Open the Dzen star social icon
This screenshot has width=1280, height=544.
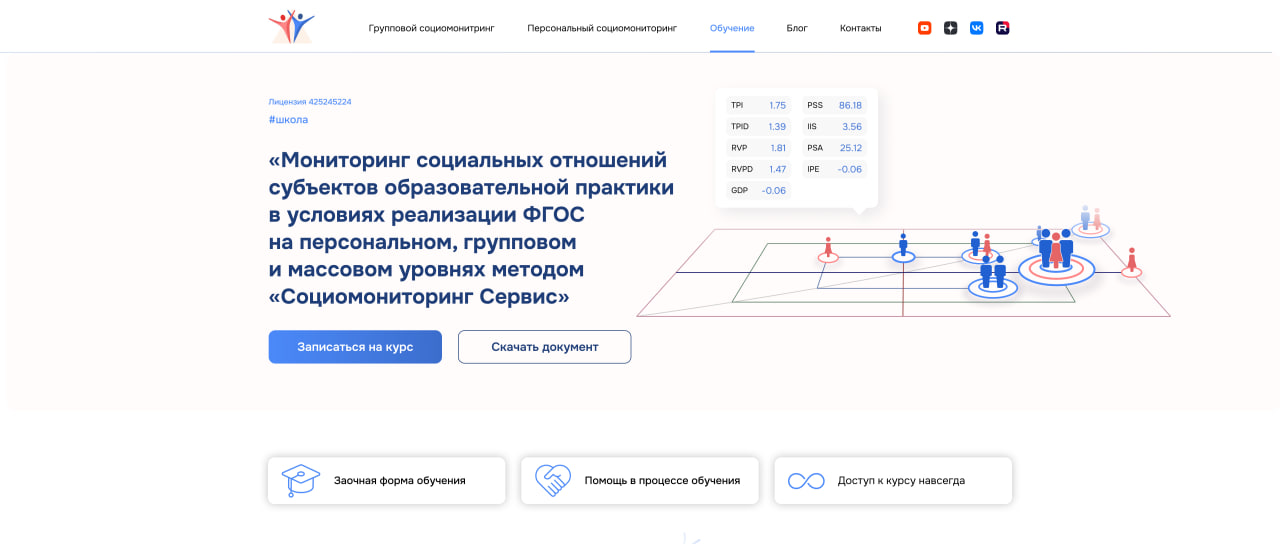(x=951, y=28)
